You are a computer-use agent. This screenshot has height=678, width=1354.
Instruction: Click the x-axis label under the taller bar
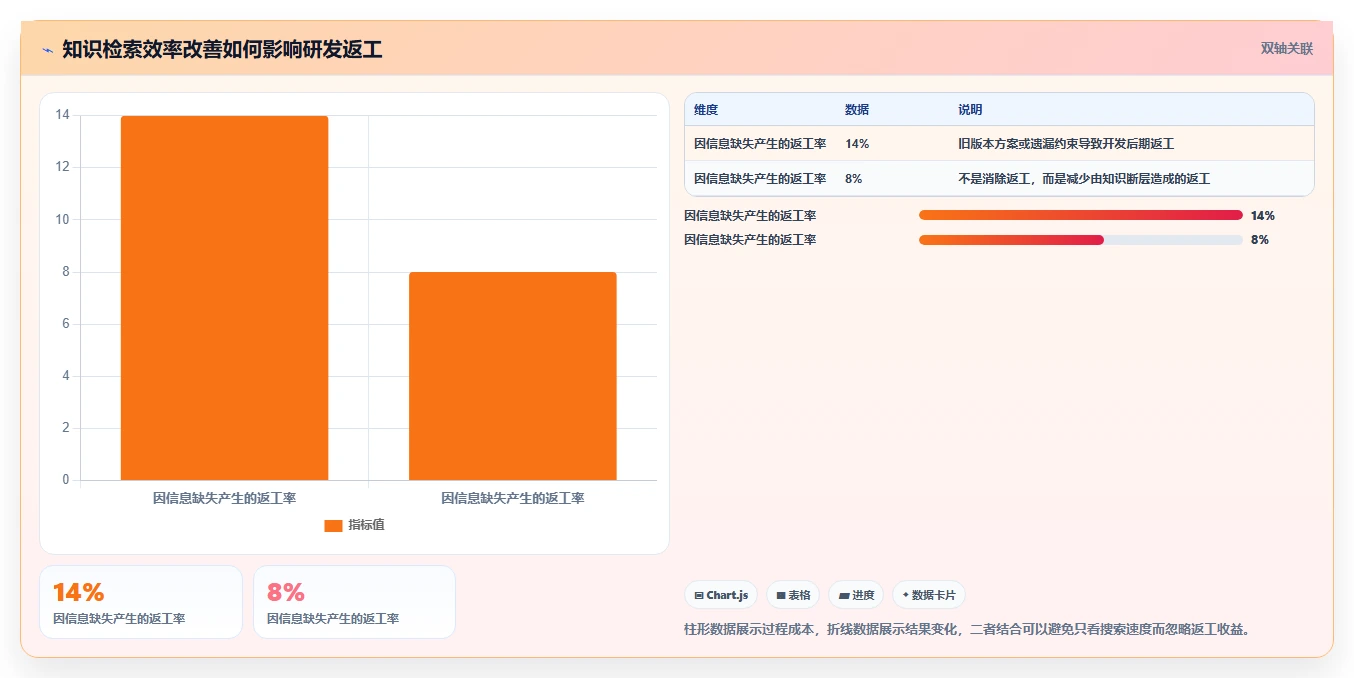pos(224,497)
